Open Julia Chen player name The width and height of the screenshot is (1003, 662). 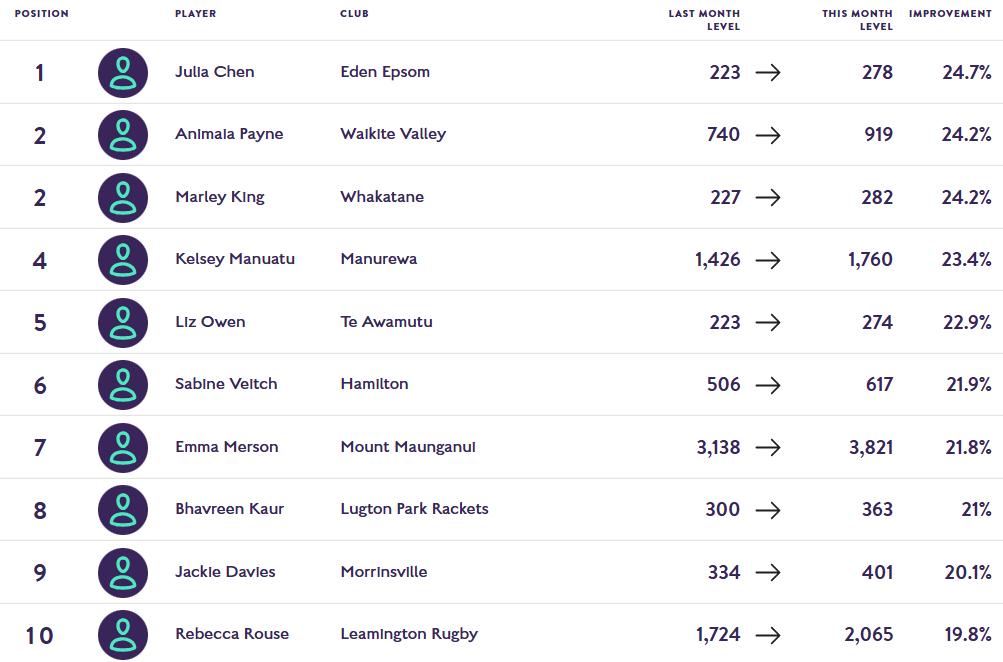[x=214, y=72]
